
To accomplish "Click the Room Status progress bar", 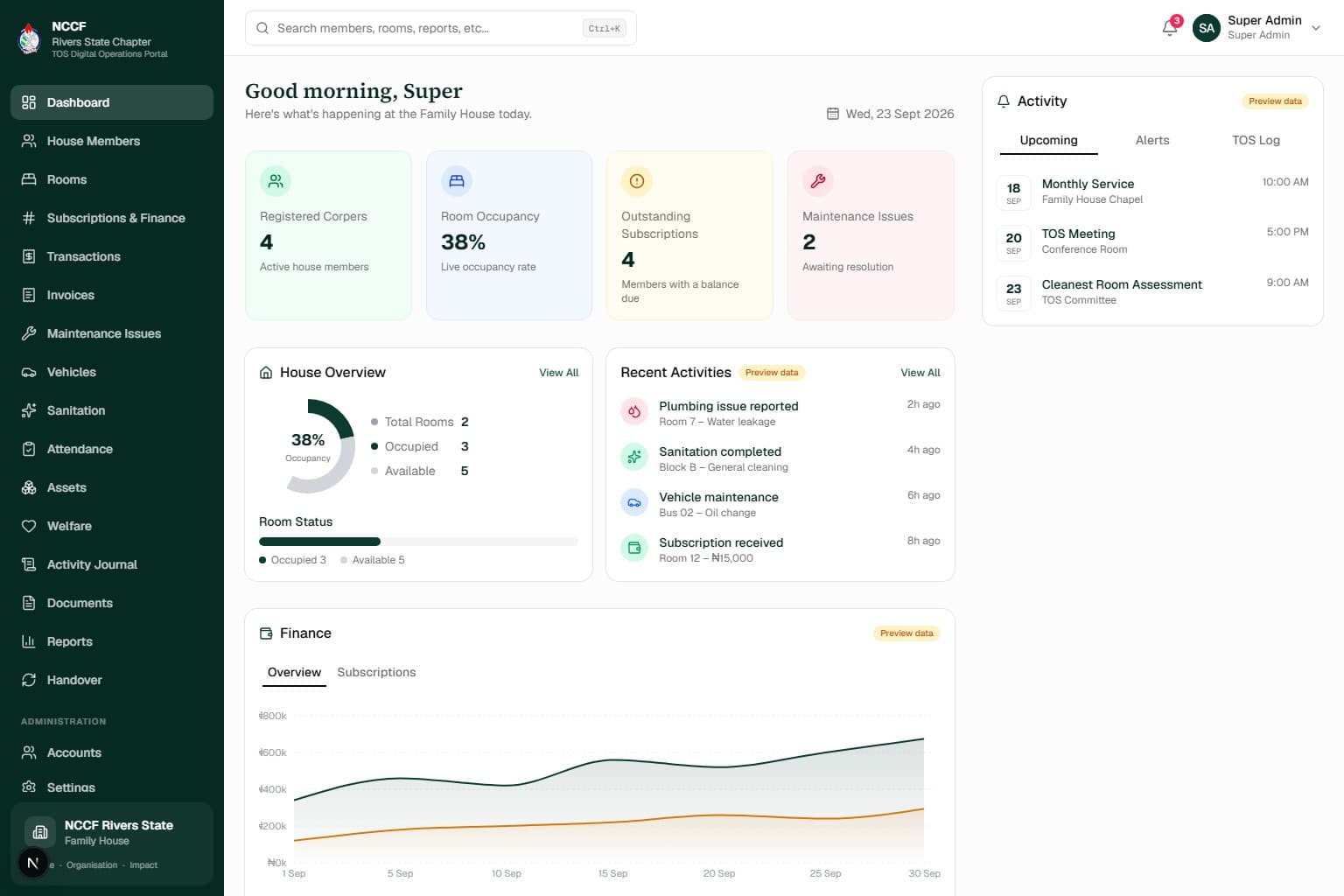I will point(418,542).
